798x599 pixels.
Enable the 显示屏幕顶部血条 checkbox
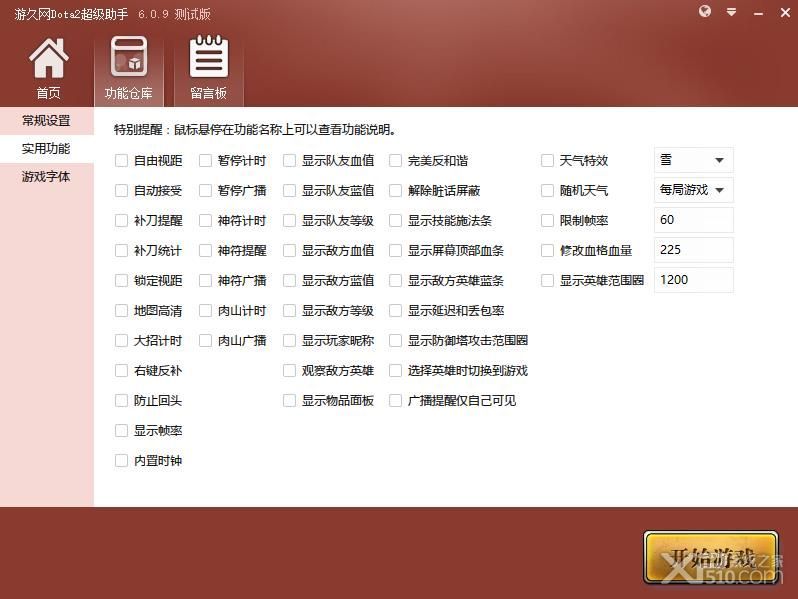tap(395, 251)
